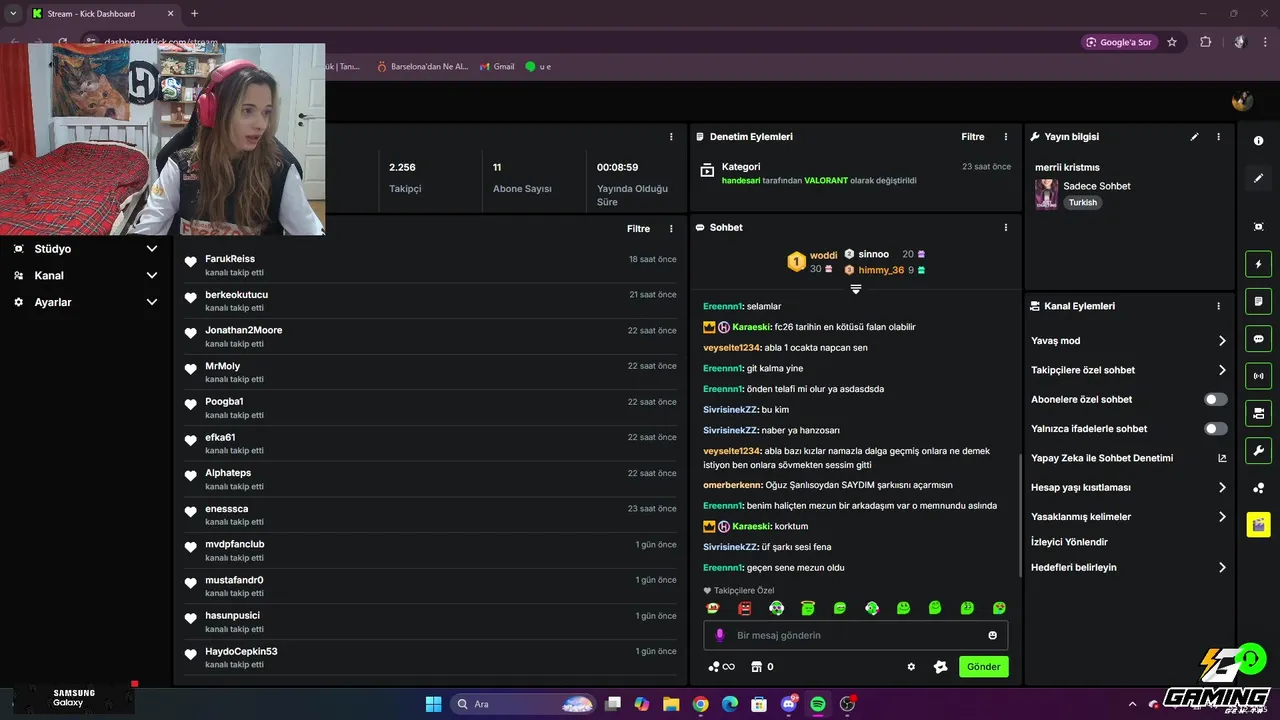This screenshot has height=720, width=1280.
Task: Click Windows Start button on taskbar
Action: click(433, 704)
